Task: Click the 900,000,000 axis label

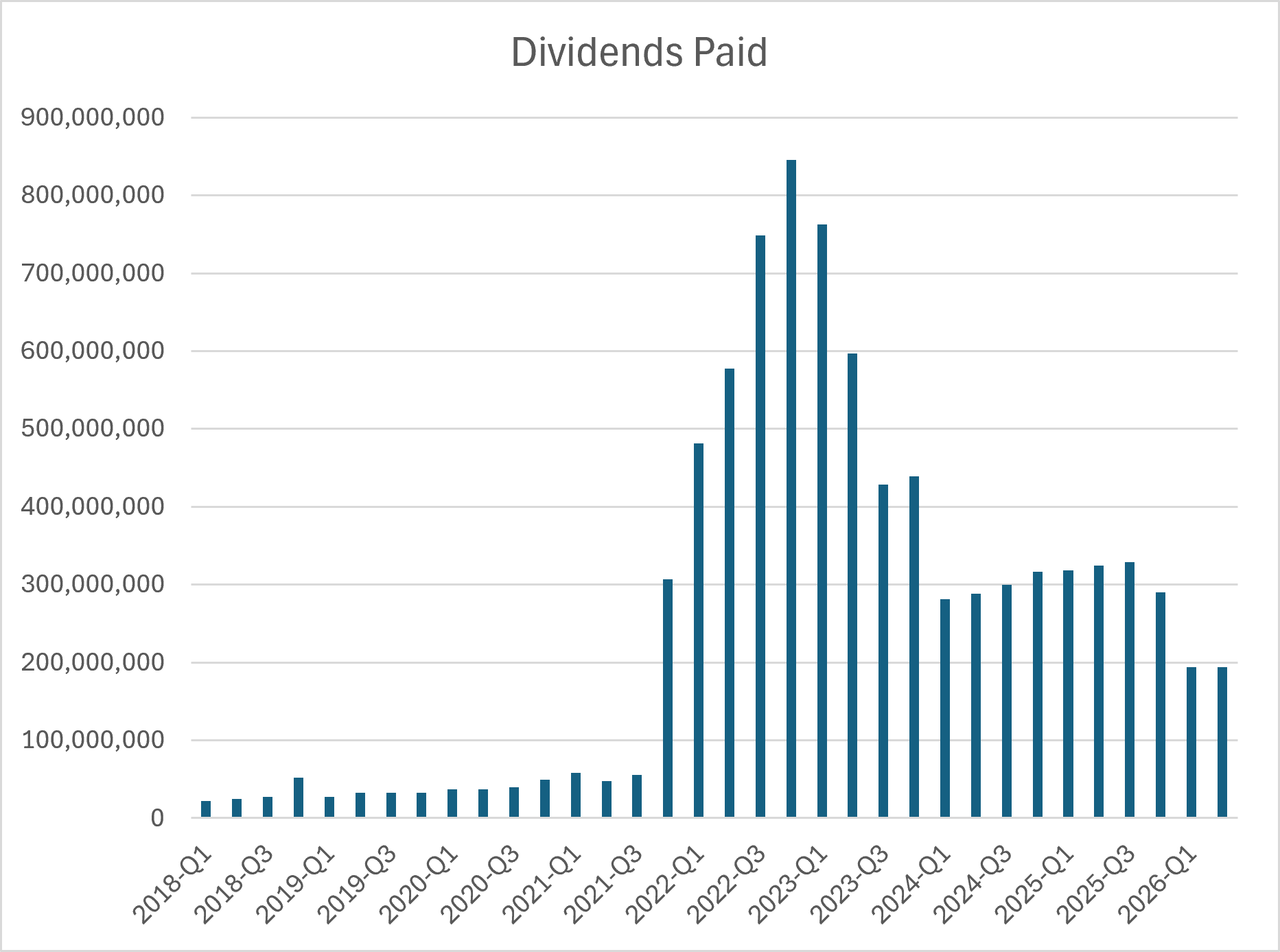Action: click(93, 117)
